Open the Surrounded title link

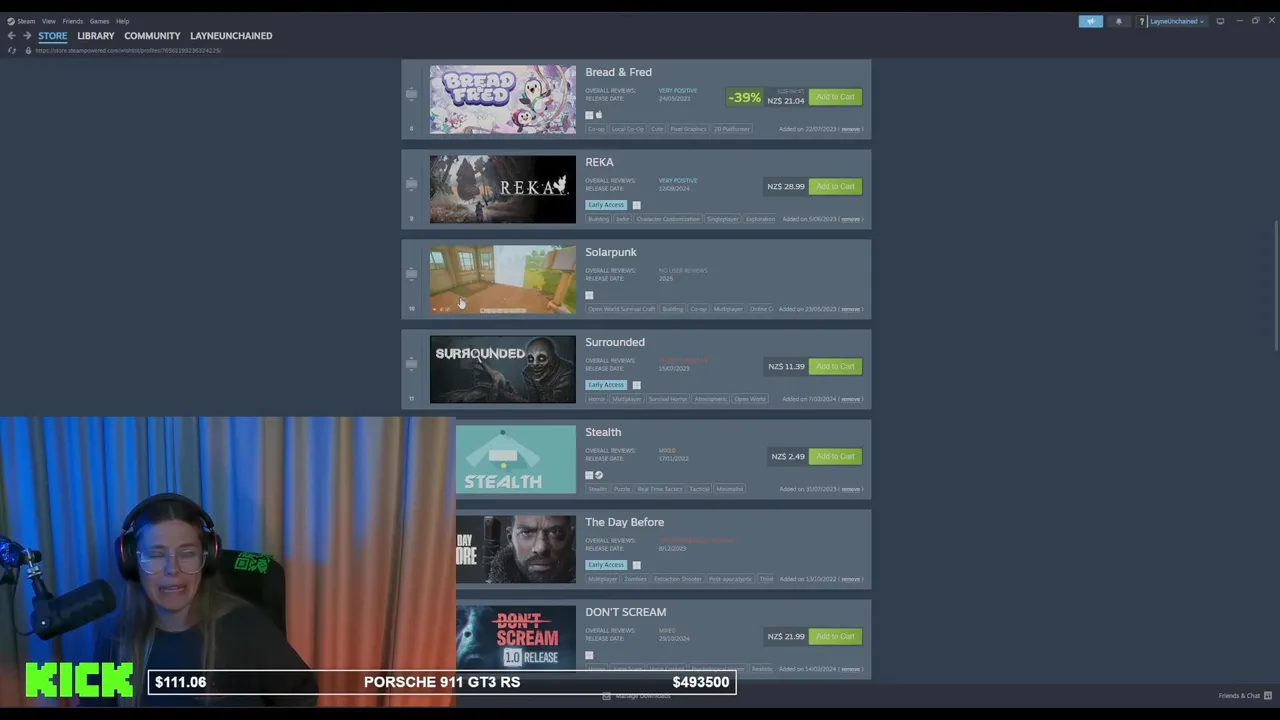coord(615,342)
